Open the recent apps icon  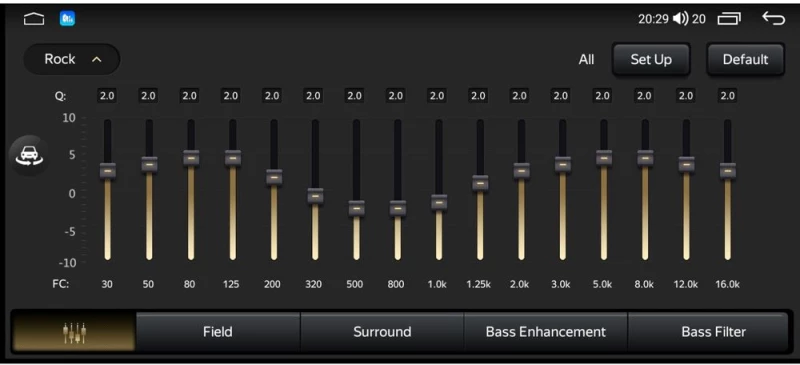pyautogui.click(x=729, y=19)
